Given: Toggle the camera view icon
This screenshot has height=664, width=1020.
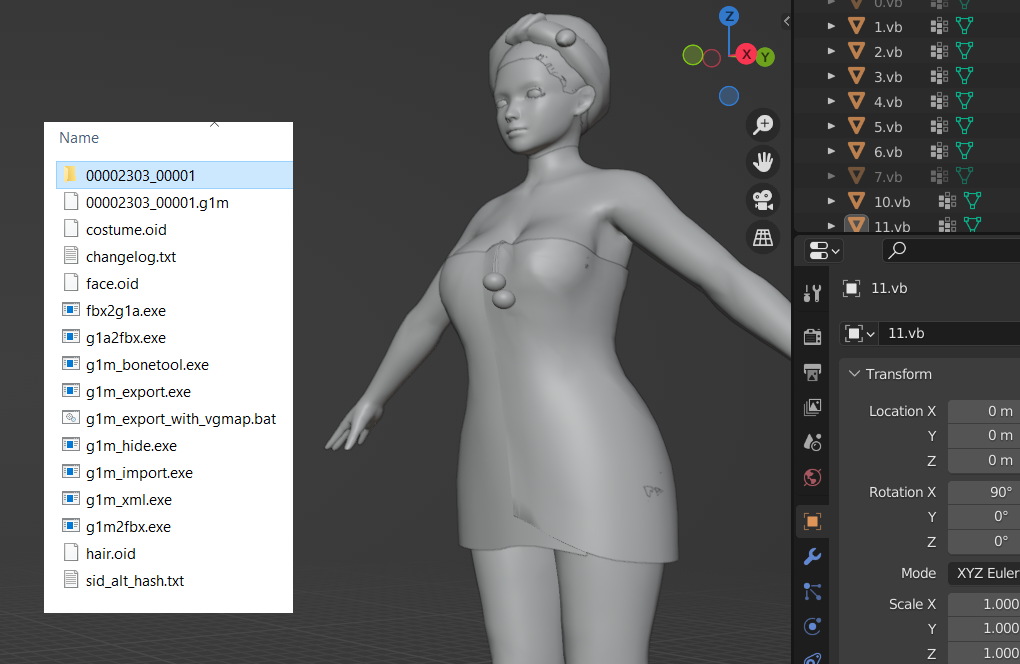Looking at the screenshot, I should coord(763,200).
